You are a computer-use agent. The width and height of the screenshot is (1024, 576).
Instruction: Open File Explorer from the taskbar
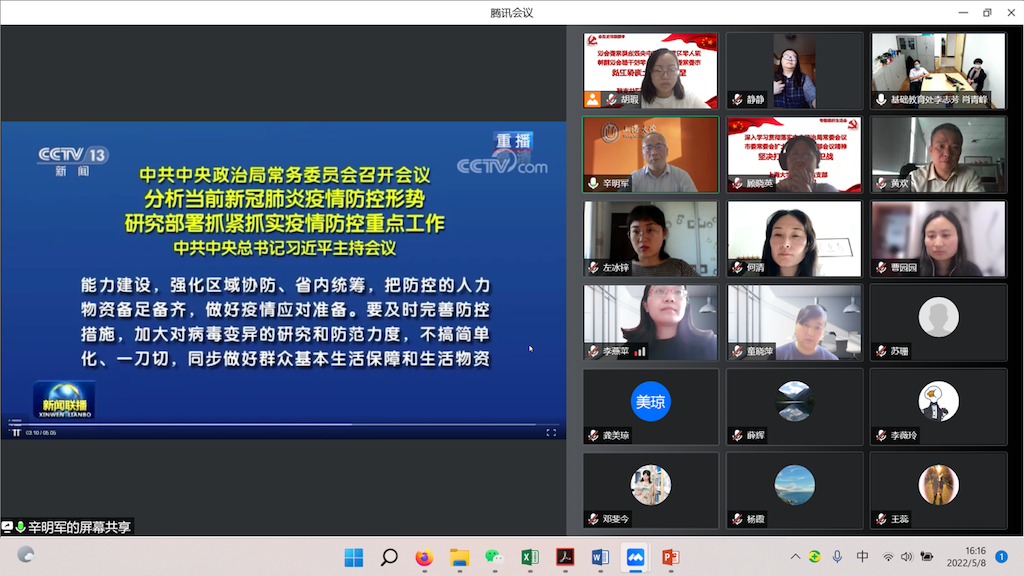click(459, 557)
